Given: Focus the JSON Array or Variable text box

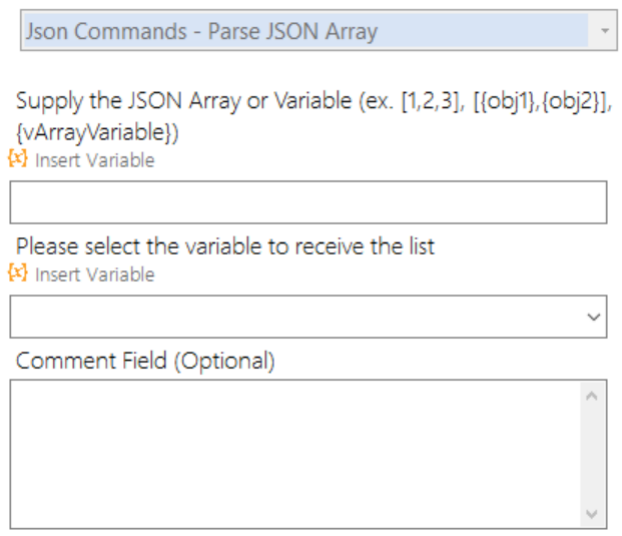Looking at the screenshot, I should click(x=308, y=202).
